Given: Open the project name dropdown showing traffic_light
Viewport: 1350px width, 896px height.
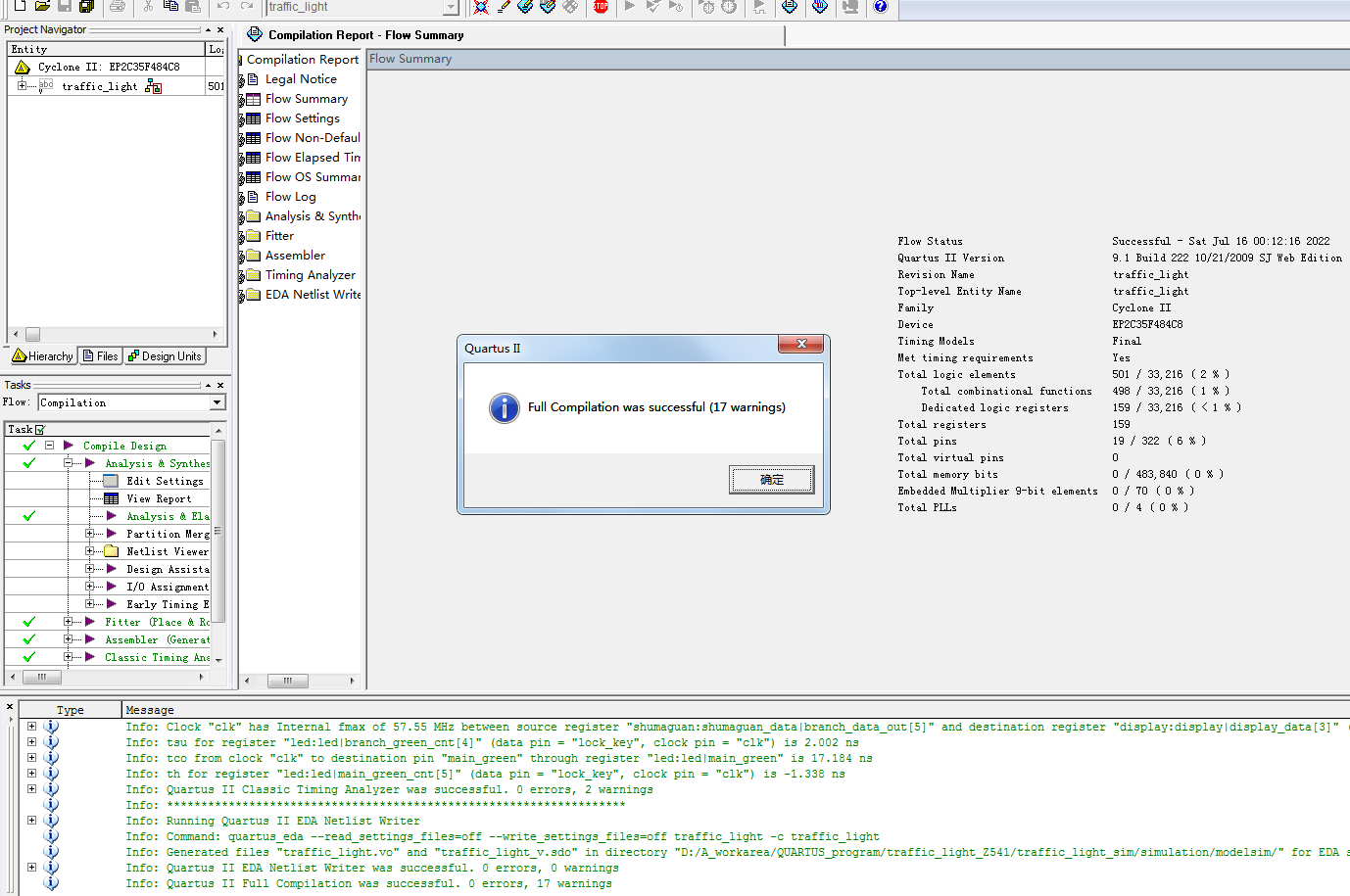Looking at the screenshot, I should [x=451, y=7].
